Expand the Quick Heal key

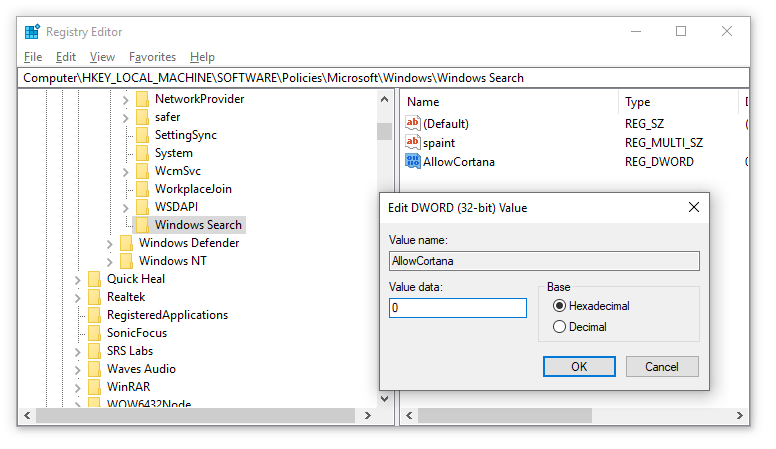(x=77, y=280)
